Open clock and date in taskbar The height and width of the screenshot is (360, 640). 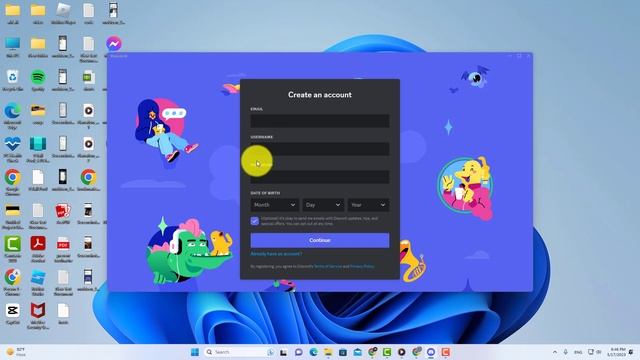617,352
